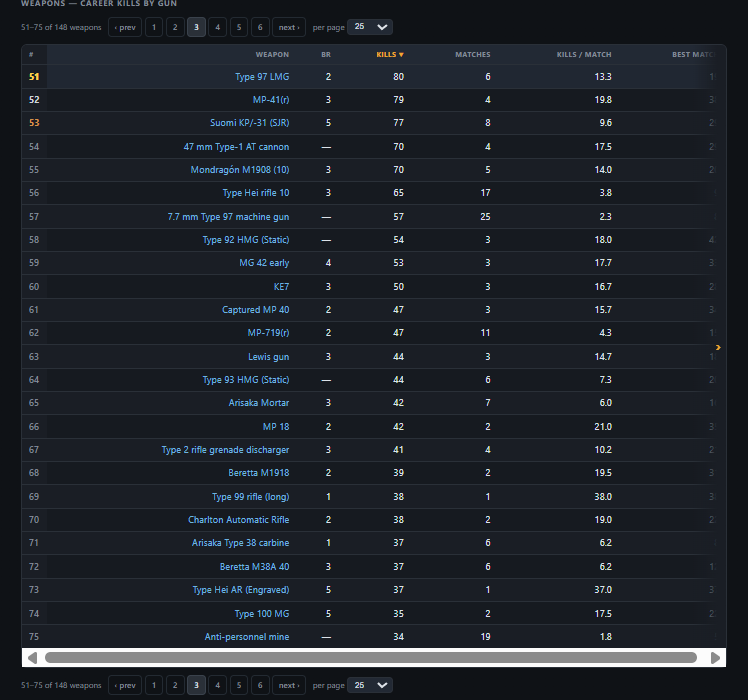This screenshot has height=700, width=748.
Task: Go to page 1 using the pagination above the table
Action: tap(154, 27)
